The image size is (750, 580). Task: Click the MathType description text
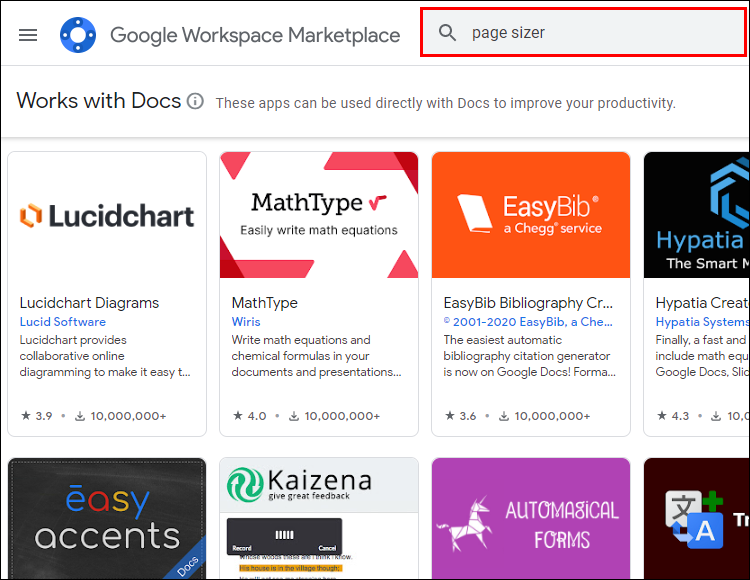pos(317,356)
